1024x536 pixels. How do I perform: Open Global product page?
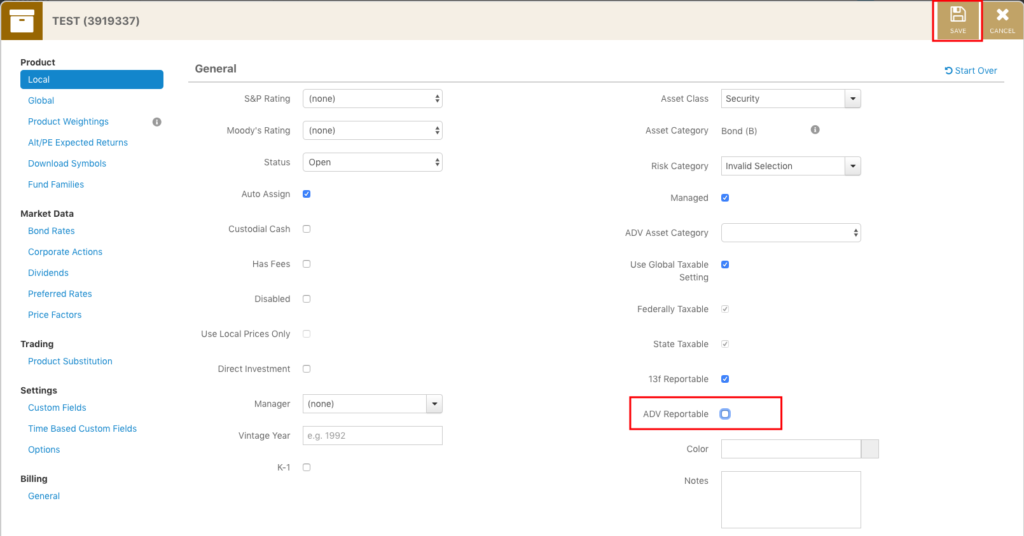41,101
